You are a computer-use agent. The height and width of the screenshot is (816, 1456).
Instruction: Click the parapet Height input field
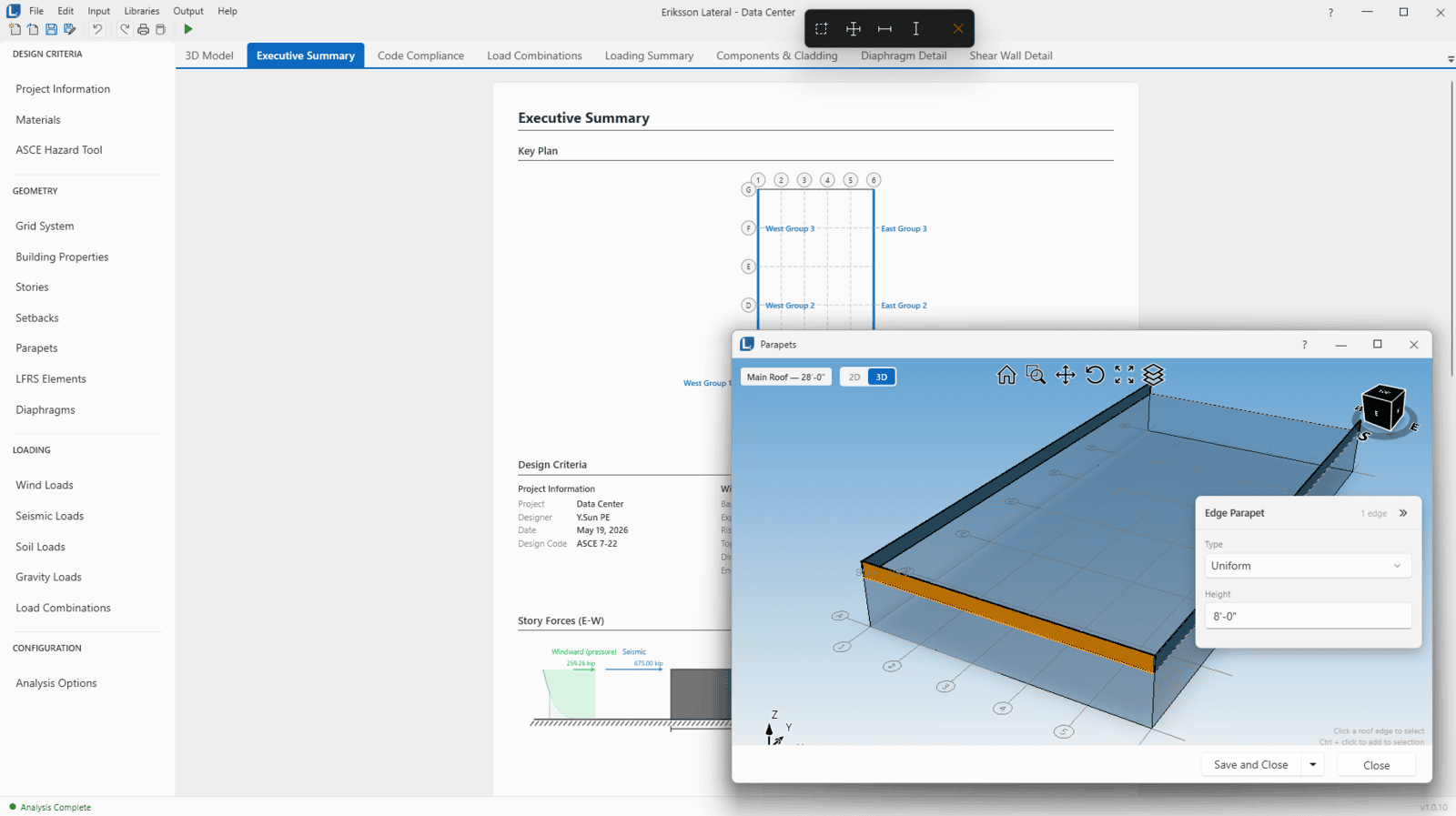click(1308, 616)
